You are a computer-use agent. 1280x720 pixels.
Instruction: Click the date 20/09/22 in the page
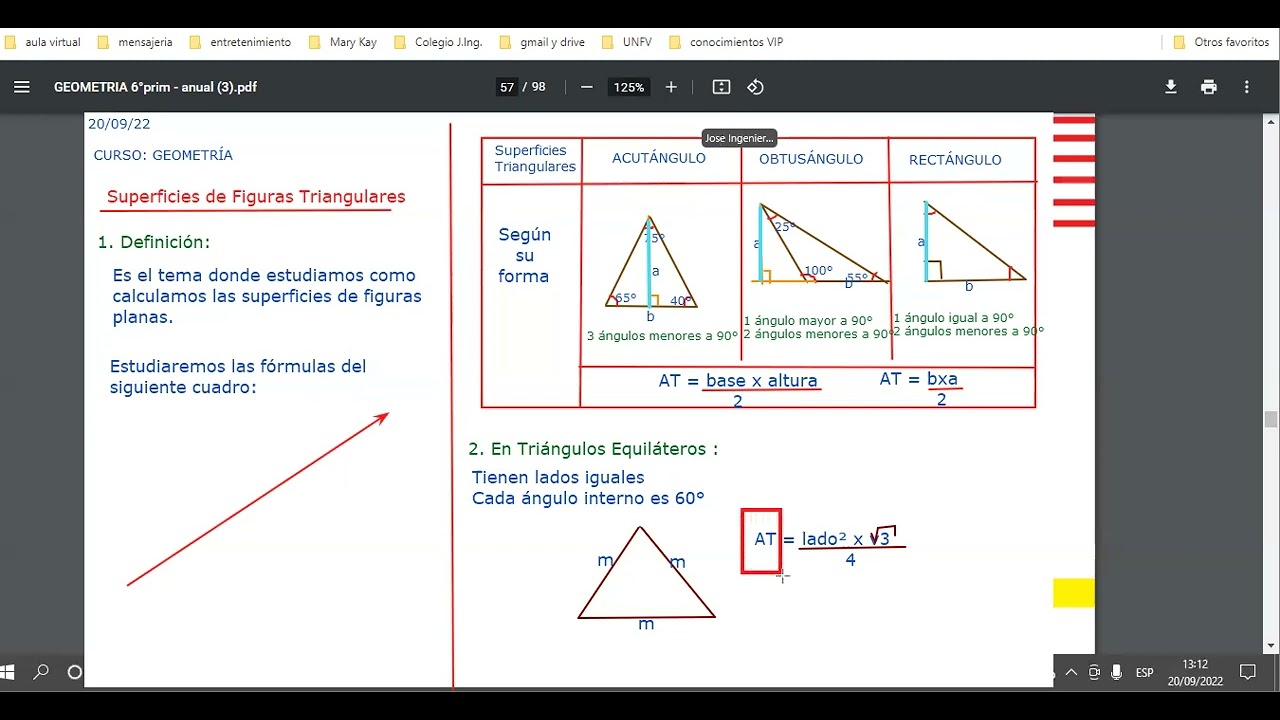(119, 124)
